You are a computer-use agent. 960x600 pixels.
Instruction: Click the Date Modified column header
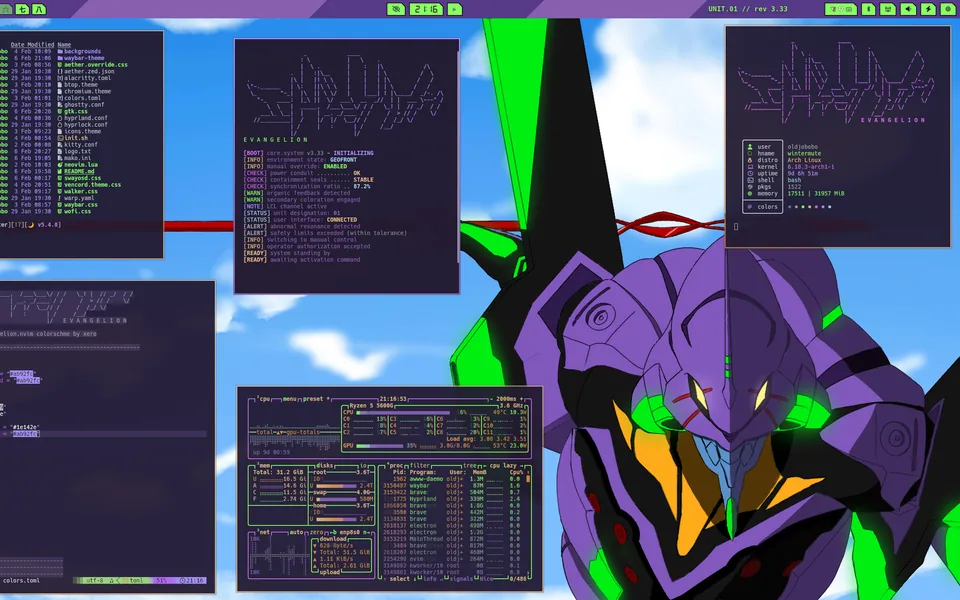pyautogui.click(x=32, y=45)
